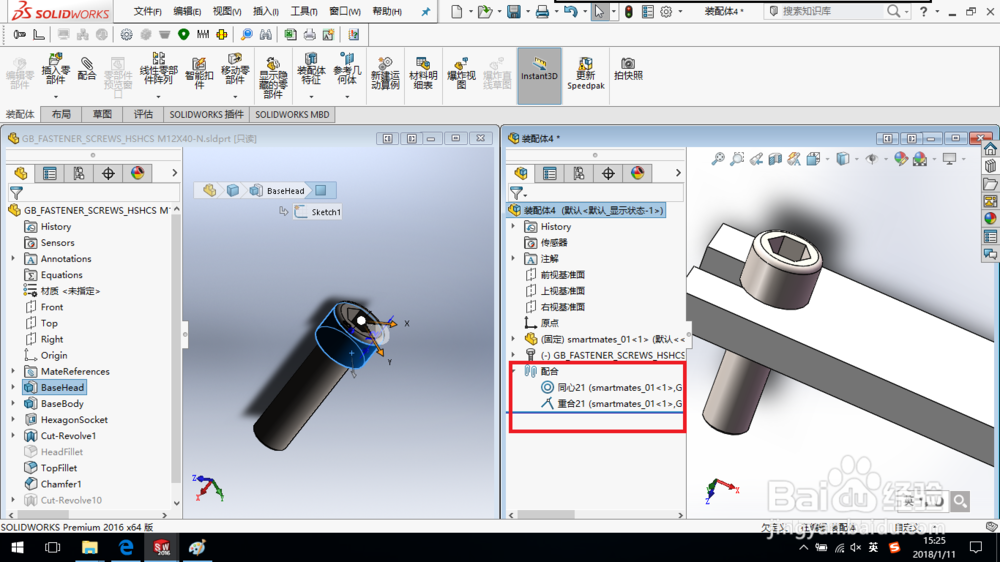The width and height of the screenshot is (1000, 562).
Task: Open 插入(I) menu
Action: point(265,11)
